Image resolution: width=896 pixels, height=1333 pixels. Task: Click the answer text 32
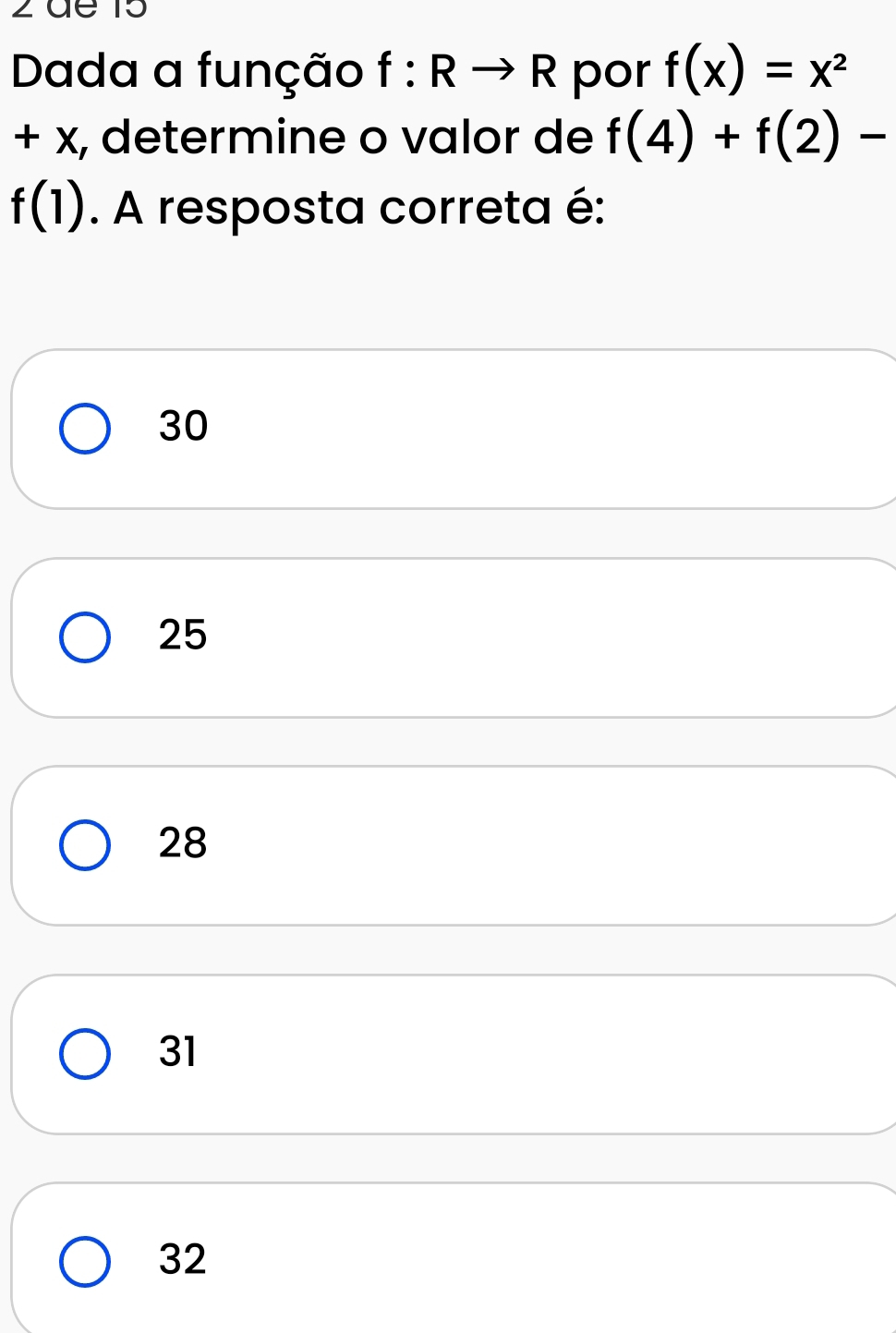tap(183, 1260)
